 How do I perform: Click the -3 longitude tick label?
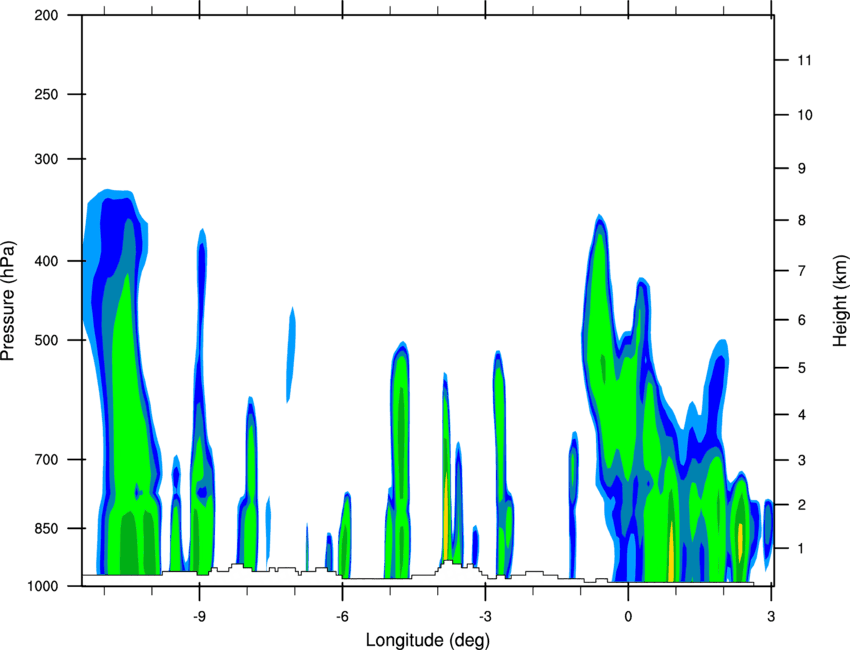pyautogui.click(x=485, y=617)
